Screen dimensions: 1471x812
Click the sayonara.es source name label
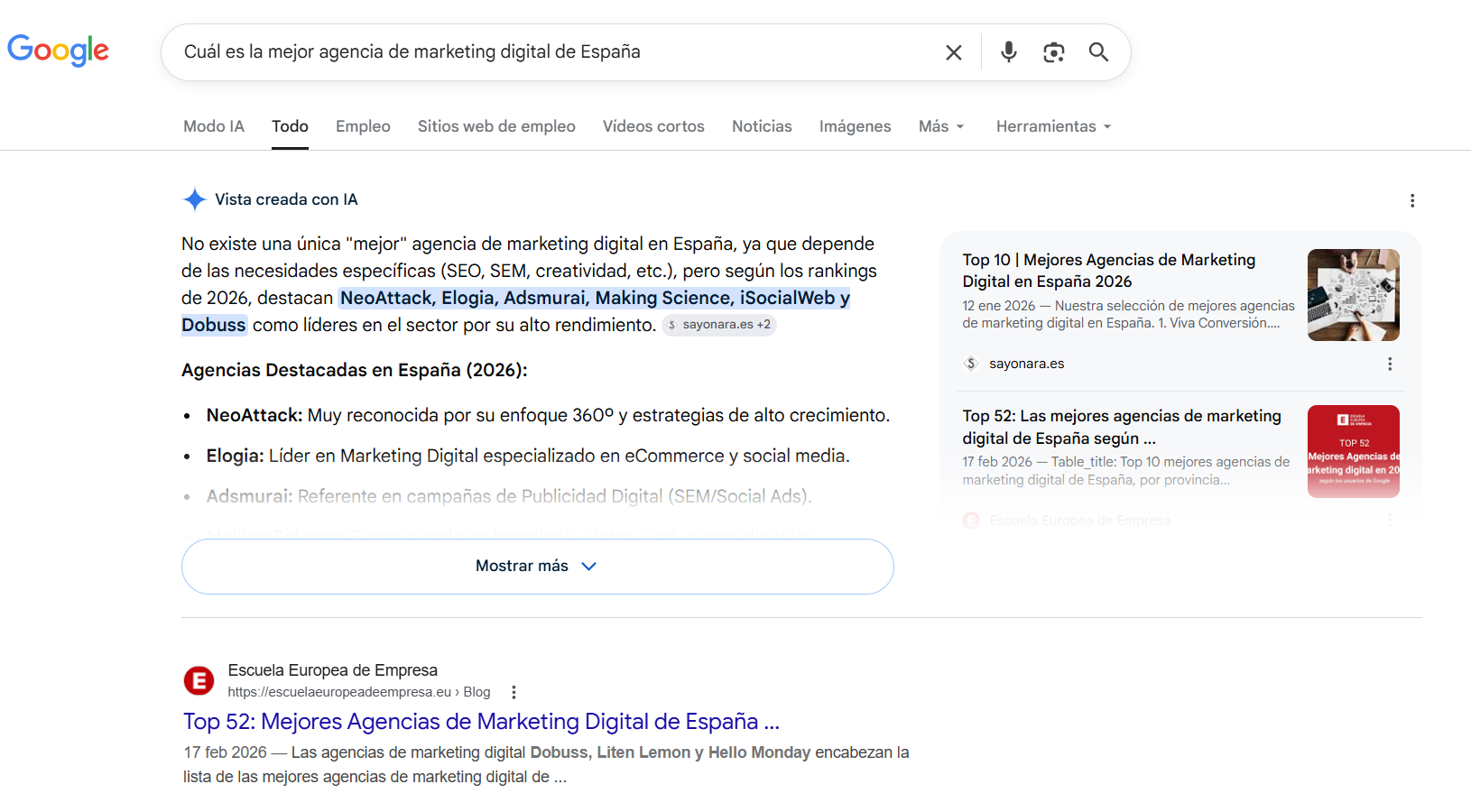[1026, 364]
